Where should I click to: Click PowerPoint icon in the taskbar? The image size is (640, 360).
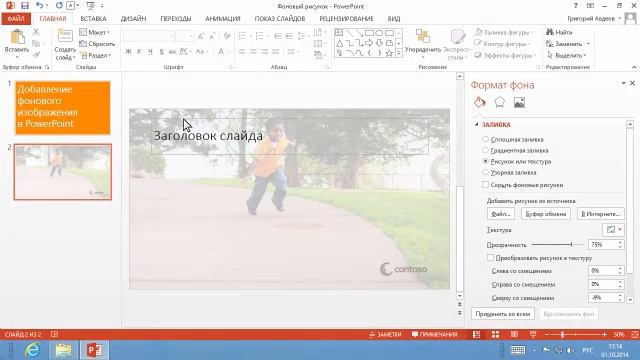point(94,350)
